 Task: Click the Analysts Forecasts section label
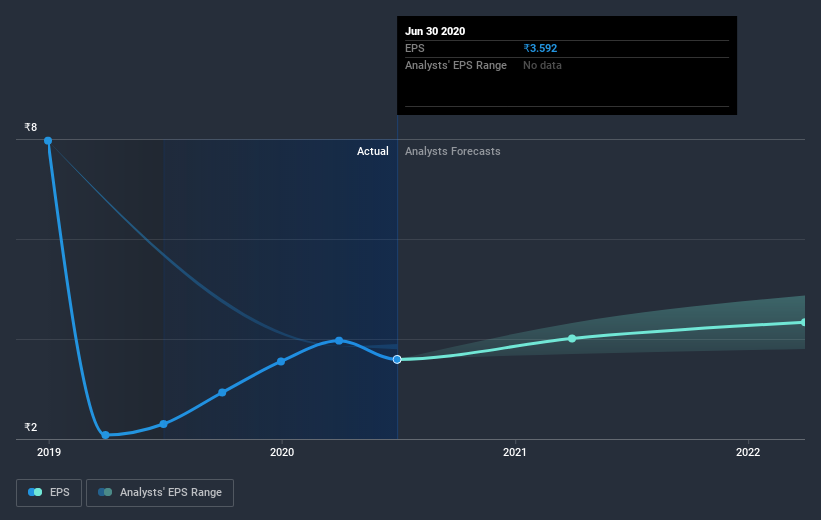(x=452, y=151)
